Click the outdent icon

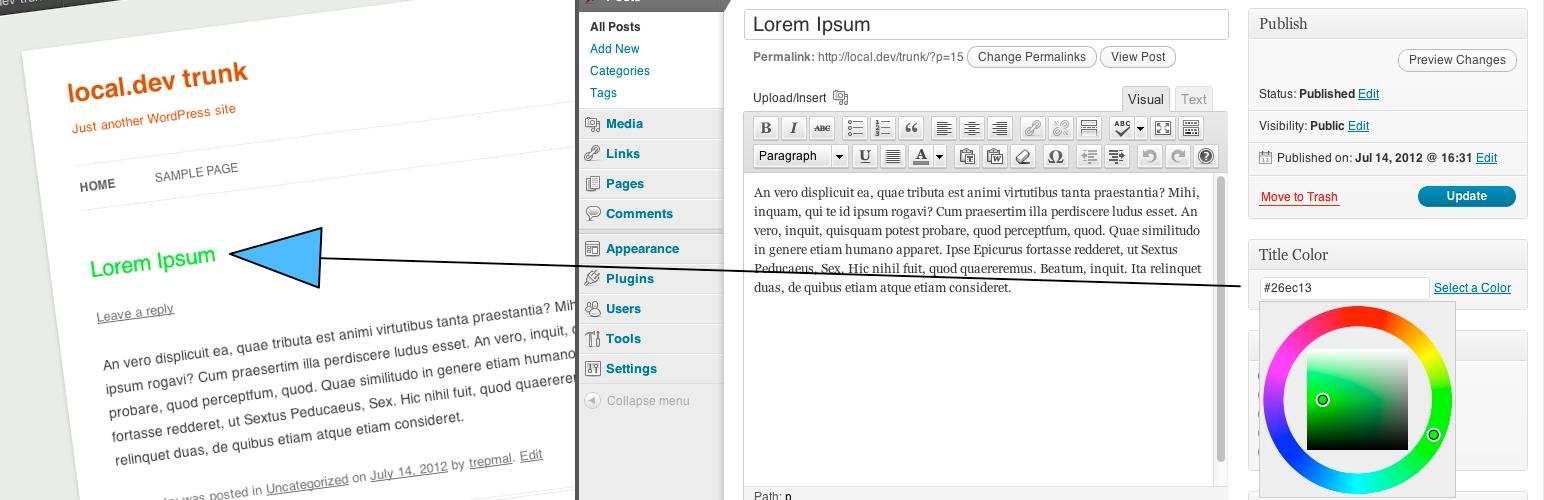point(1089,156)
